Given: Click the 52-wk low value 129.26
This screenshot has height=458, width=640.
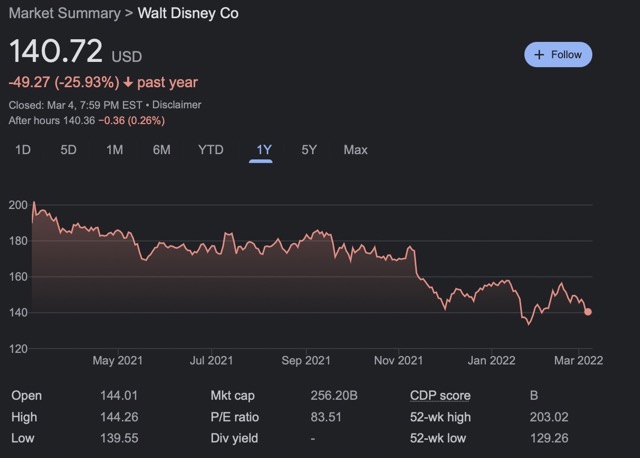Looking at the screenshot, I should 549,438.
